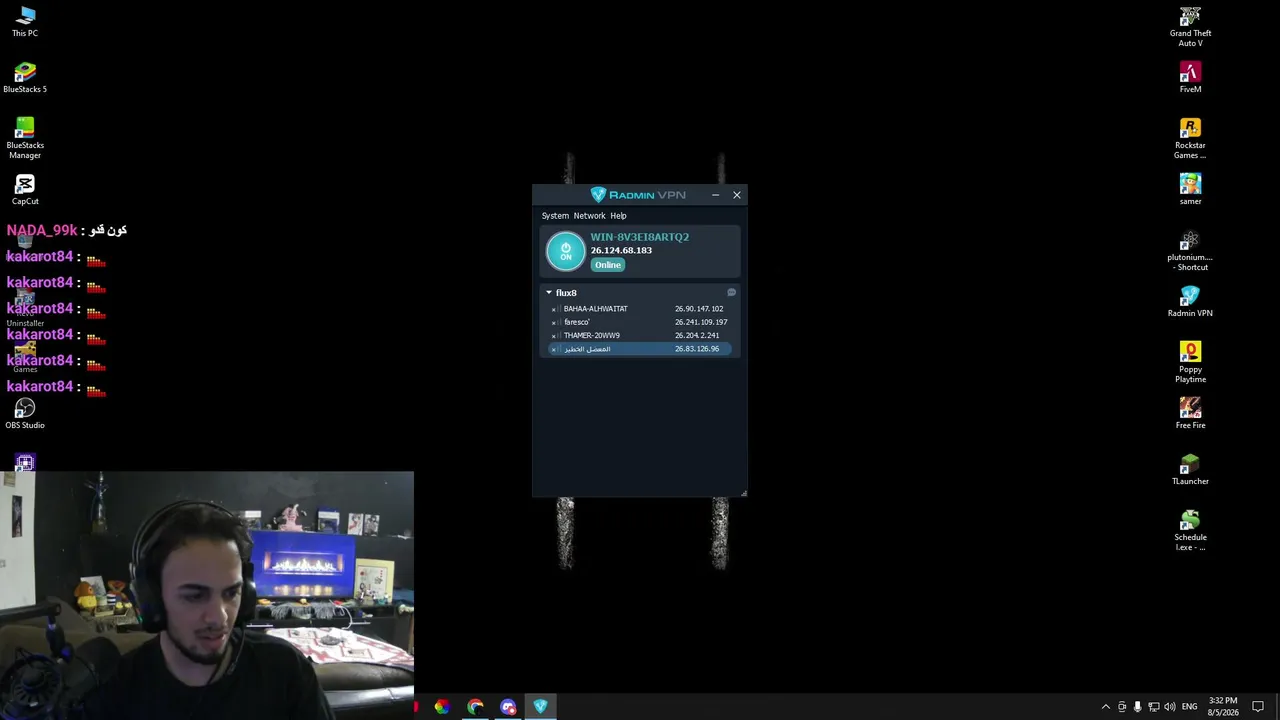Minimize the Radmin VPN window

click(715, 195)
